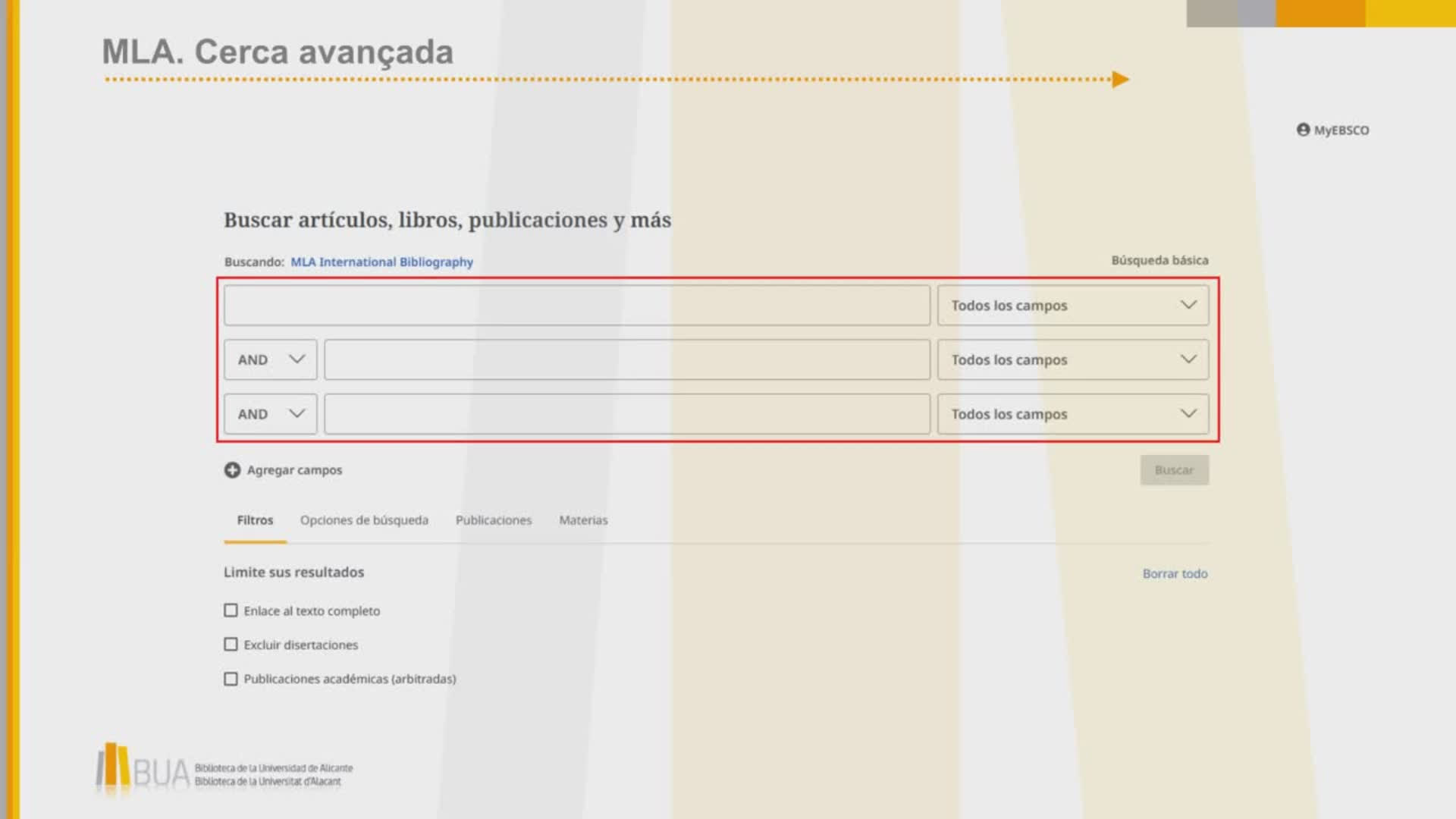The image size is (1456, 819).
Task: Switch to Opciones de búsqueda tab
Action: [x=364, y=520]
